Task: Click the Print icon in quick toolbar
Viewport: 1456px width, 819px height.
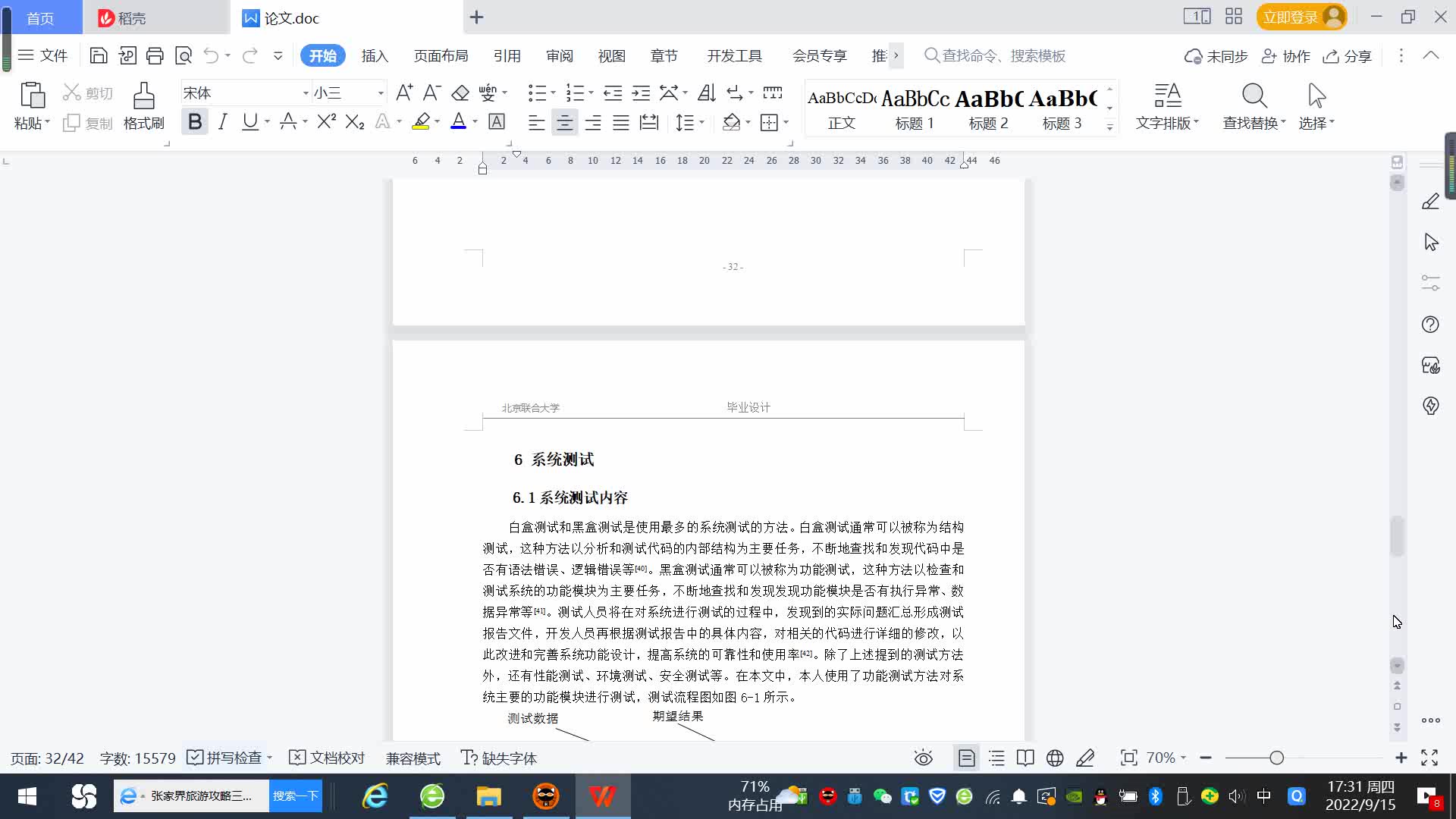Action: click(155, 55)
